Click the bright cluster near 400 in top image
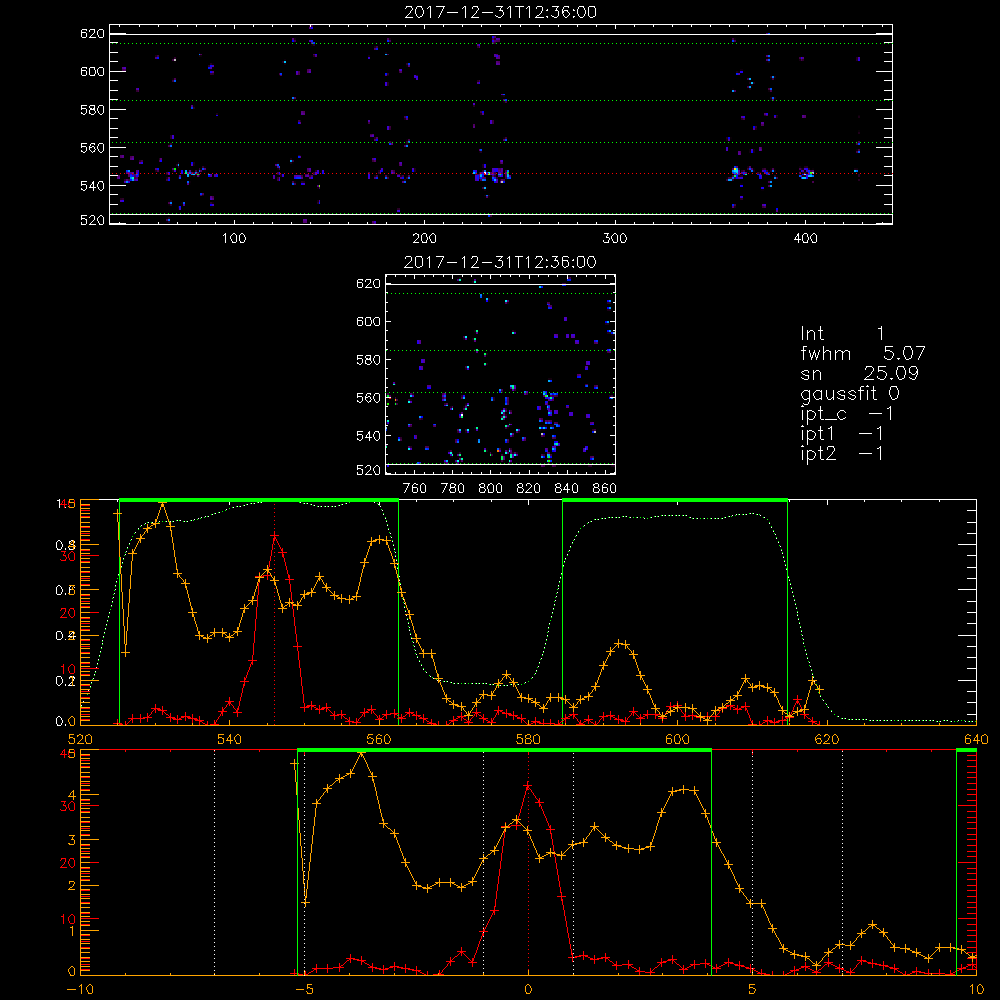The height and width of the screenshot is (1000, 1000). coord(807,173)
